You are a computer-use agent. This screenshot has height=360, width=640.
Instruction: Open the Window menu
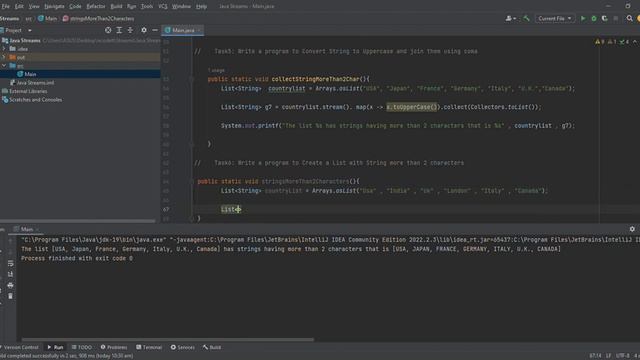[181, 7]
